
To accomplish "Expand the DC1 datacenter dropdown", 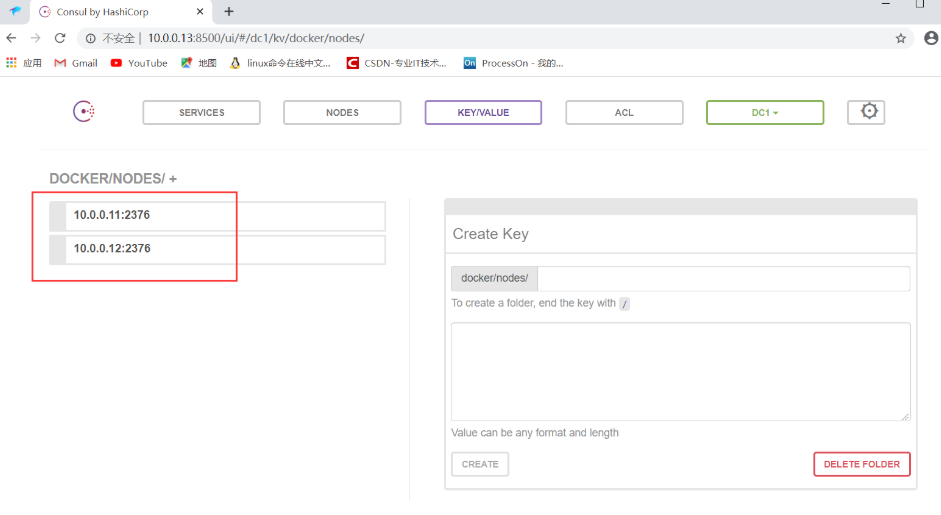I will coord(765,112).
